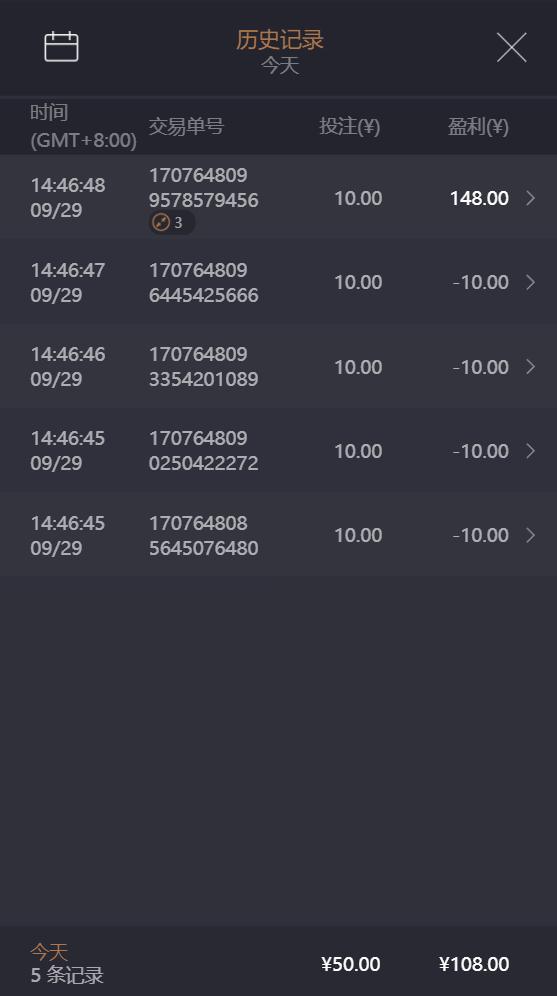The width and height of the screenshot is (557, 996).
Task: Click the 今天 subtitle under the title
Action: tap(279, 65)
